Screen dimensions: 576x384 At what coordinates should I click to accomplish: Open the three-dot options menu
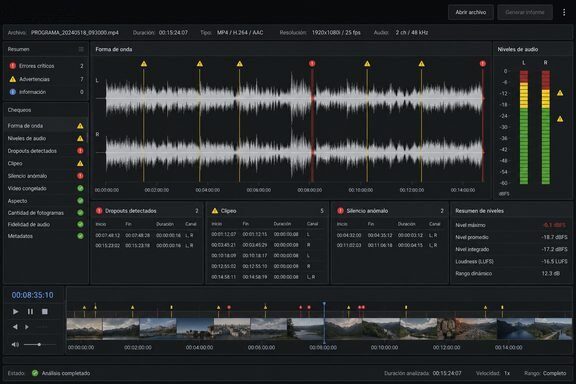click(x=564, y=12)
